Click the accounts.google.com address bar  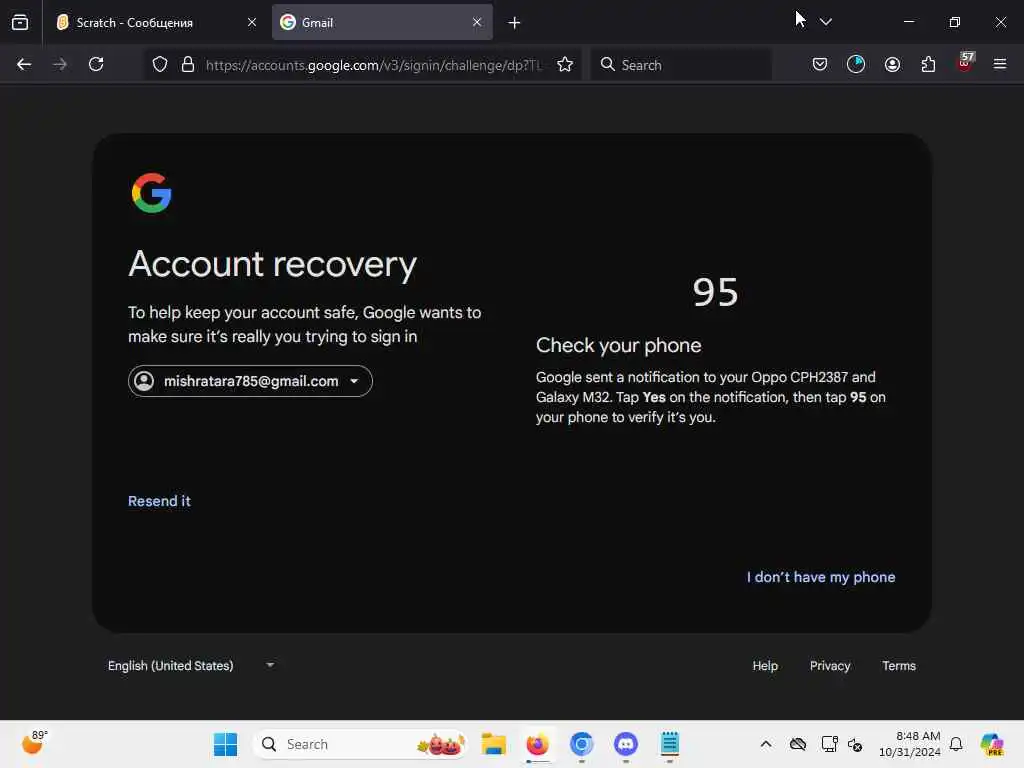coord(373,65)
